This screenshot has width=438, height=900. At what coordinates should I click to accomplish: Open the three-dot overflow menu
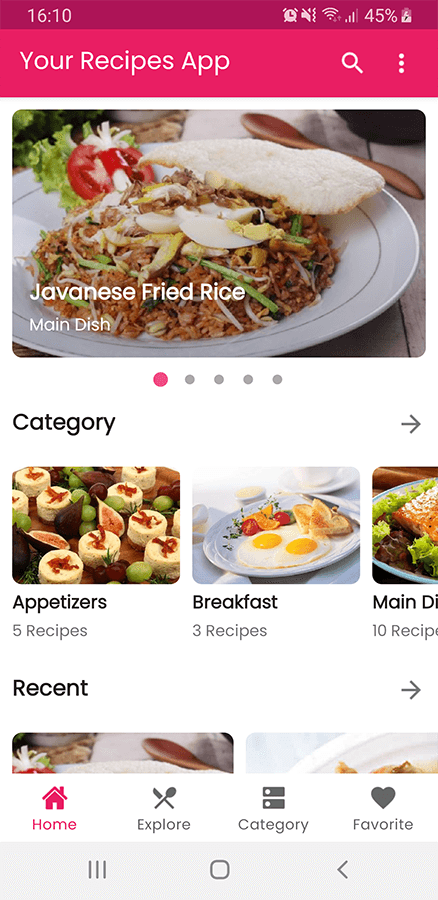[x=401, y=63]
